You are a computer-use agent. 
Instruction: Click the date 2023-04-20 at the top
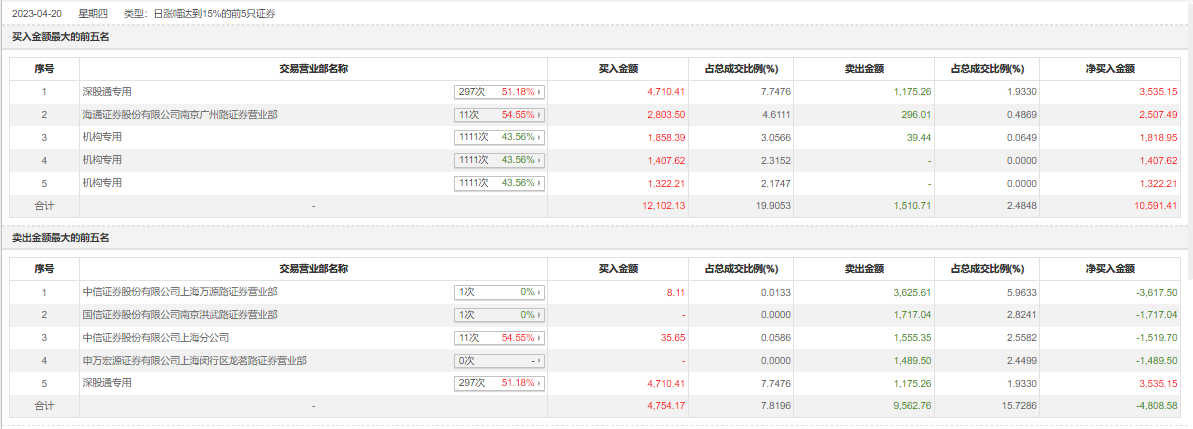tap(37, 14)
